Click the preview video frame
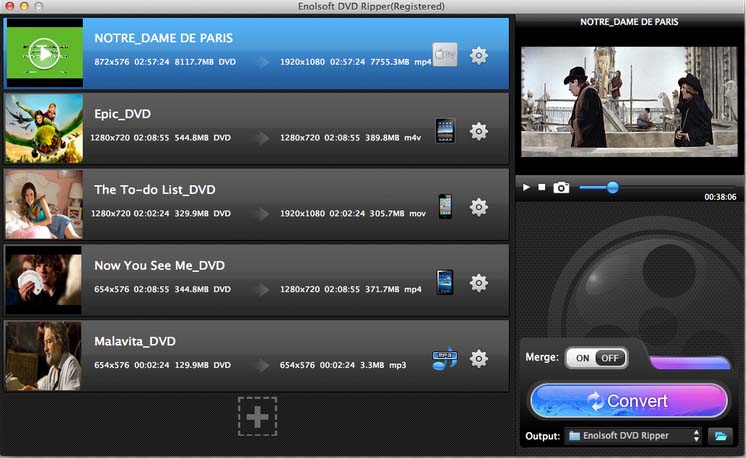The width and height of the screenshot is (746, 458). 629,102
